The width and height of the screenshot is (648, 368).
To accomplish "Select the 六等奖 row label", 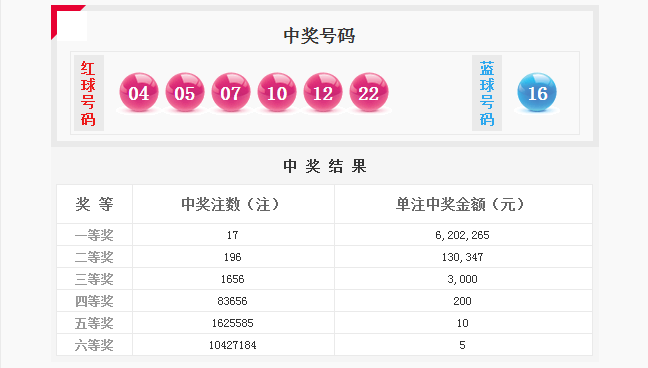I will (94, 345).
